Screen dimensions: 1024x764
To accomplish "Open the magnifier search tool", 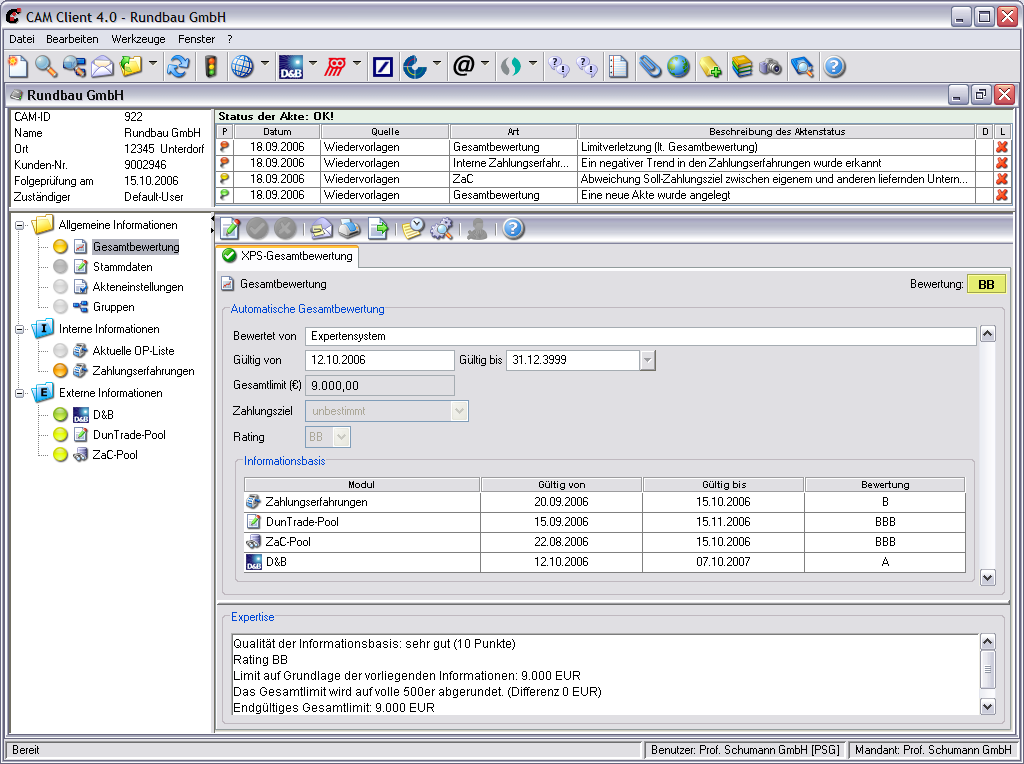I will click(x=46, y=67).
